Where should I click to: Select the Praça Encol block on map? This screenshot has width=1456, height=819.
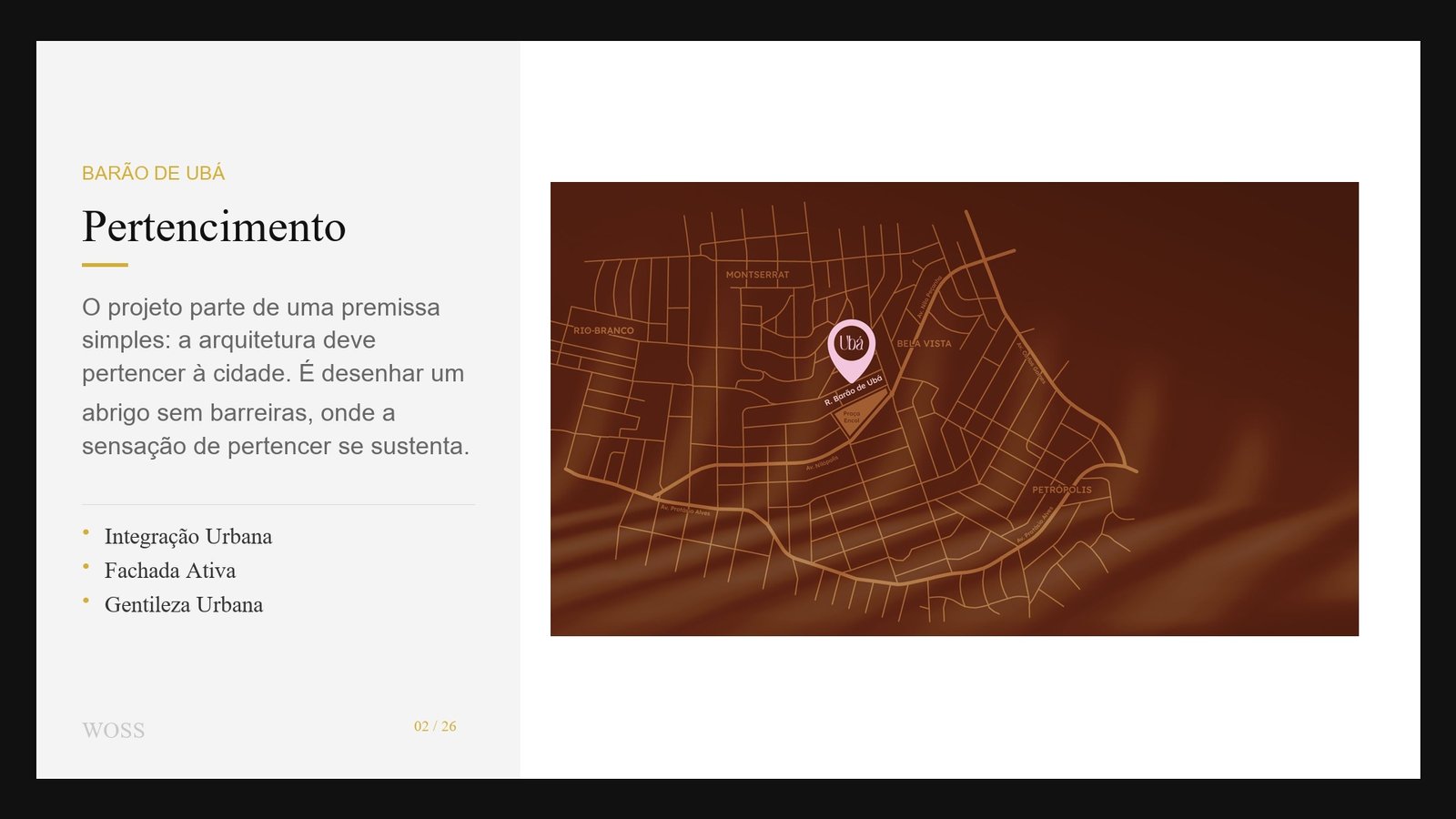(853, 418)
